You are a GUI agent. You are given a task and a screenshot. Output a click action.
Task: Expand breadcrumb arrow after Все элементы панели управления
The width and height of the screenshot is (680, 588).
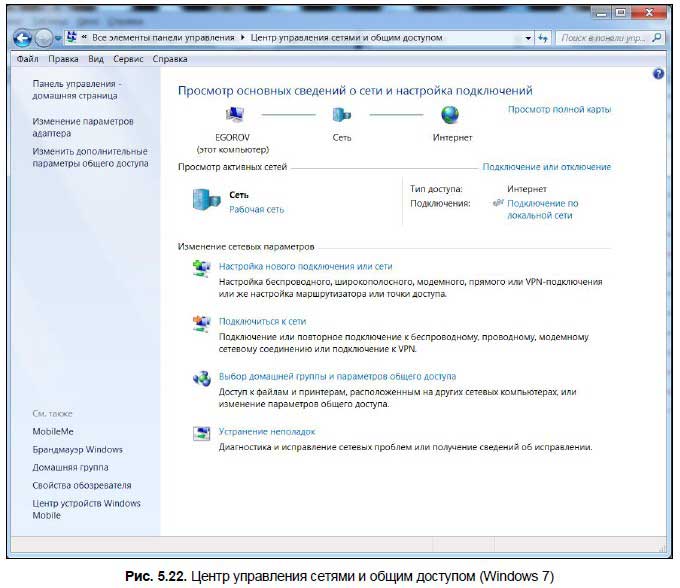[242, 38]
